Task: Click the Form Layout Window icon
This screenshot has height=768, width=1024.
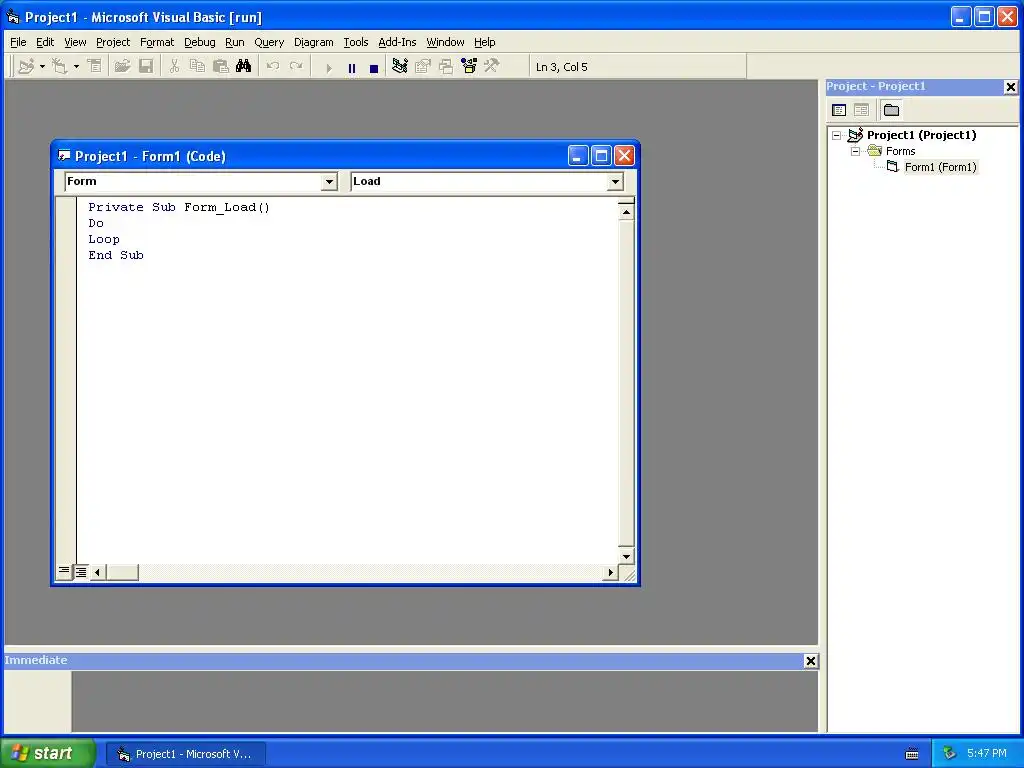Action: pos(446,67)
